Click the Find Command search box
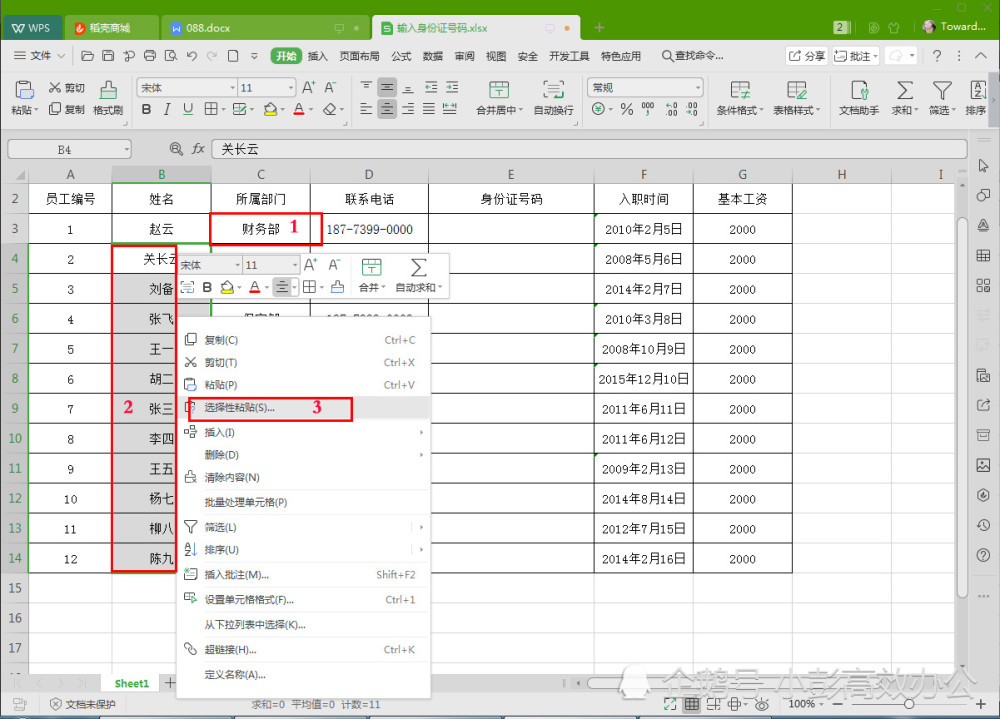This screenshot has width=1000, height=719. tap(693, 56)
